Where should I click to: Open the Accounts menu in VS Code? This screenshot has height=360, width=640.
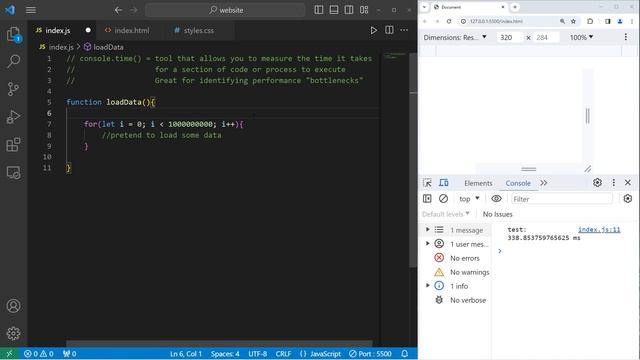pyautogui.click(x=13, y=306)
